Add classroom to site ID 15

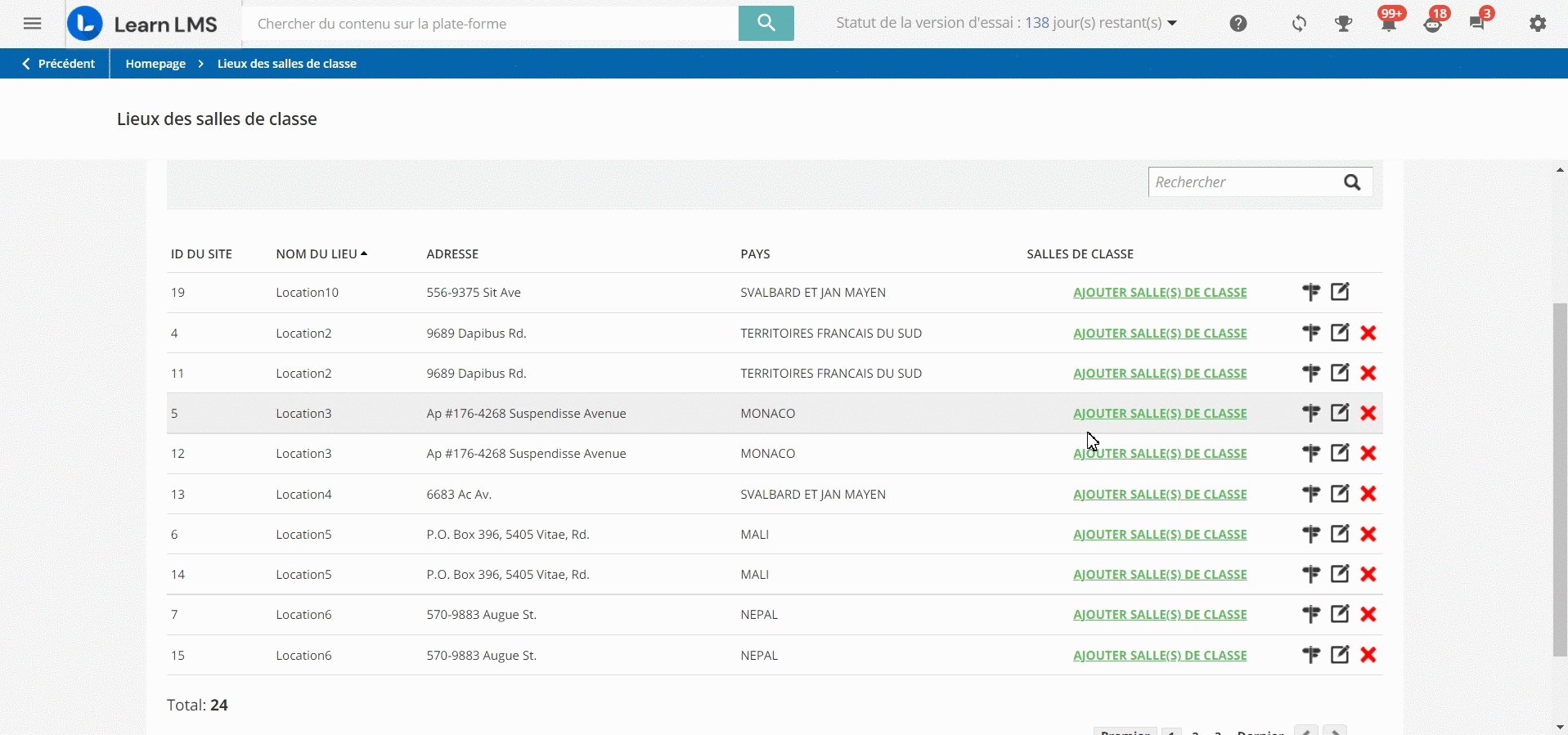click(1160, 656)
